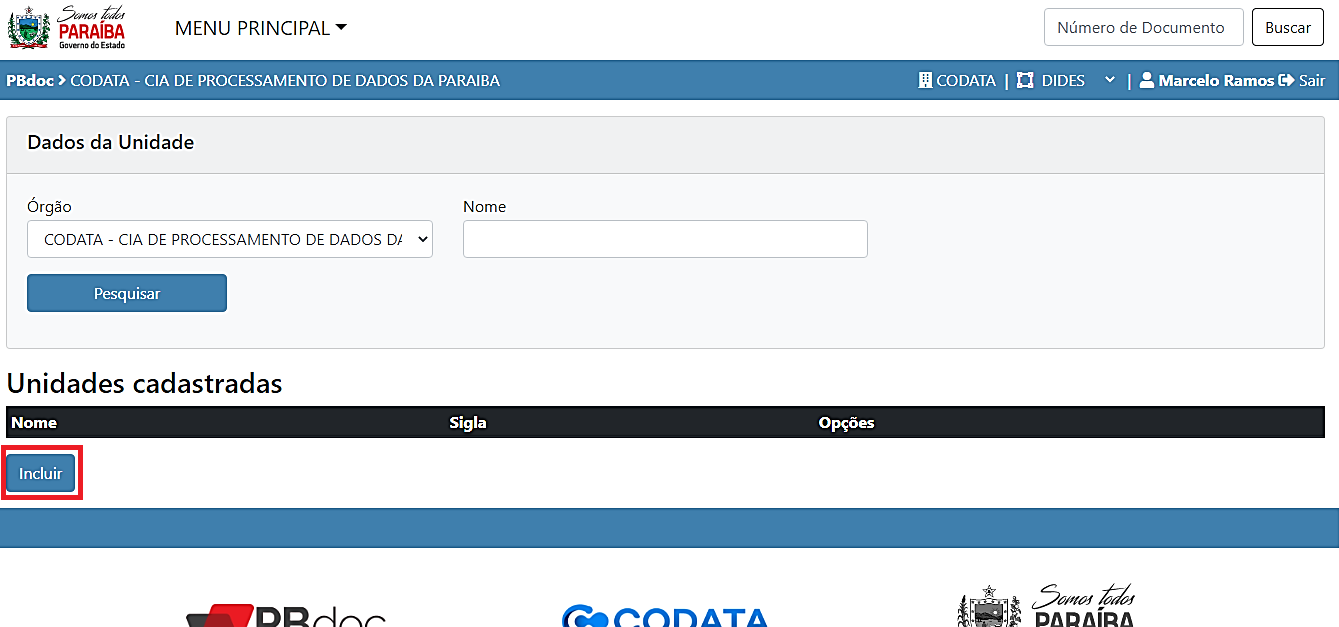
Task: Click the Opções column header
Action: [x=846, y=422]
